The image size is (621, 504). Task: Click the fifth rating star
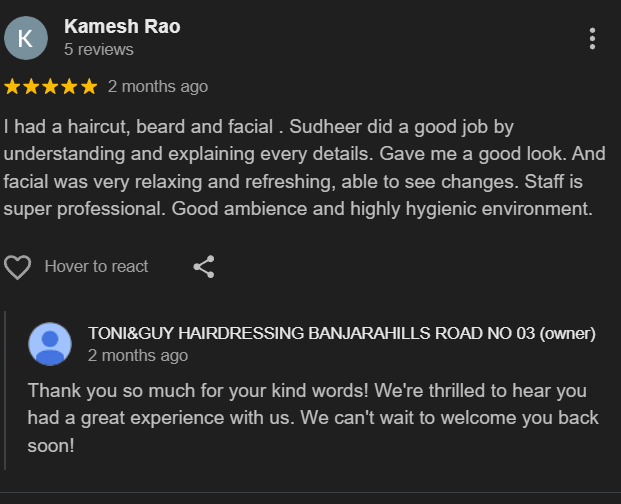[89, 87]
